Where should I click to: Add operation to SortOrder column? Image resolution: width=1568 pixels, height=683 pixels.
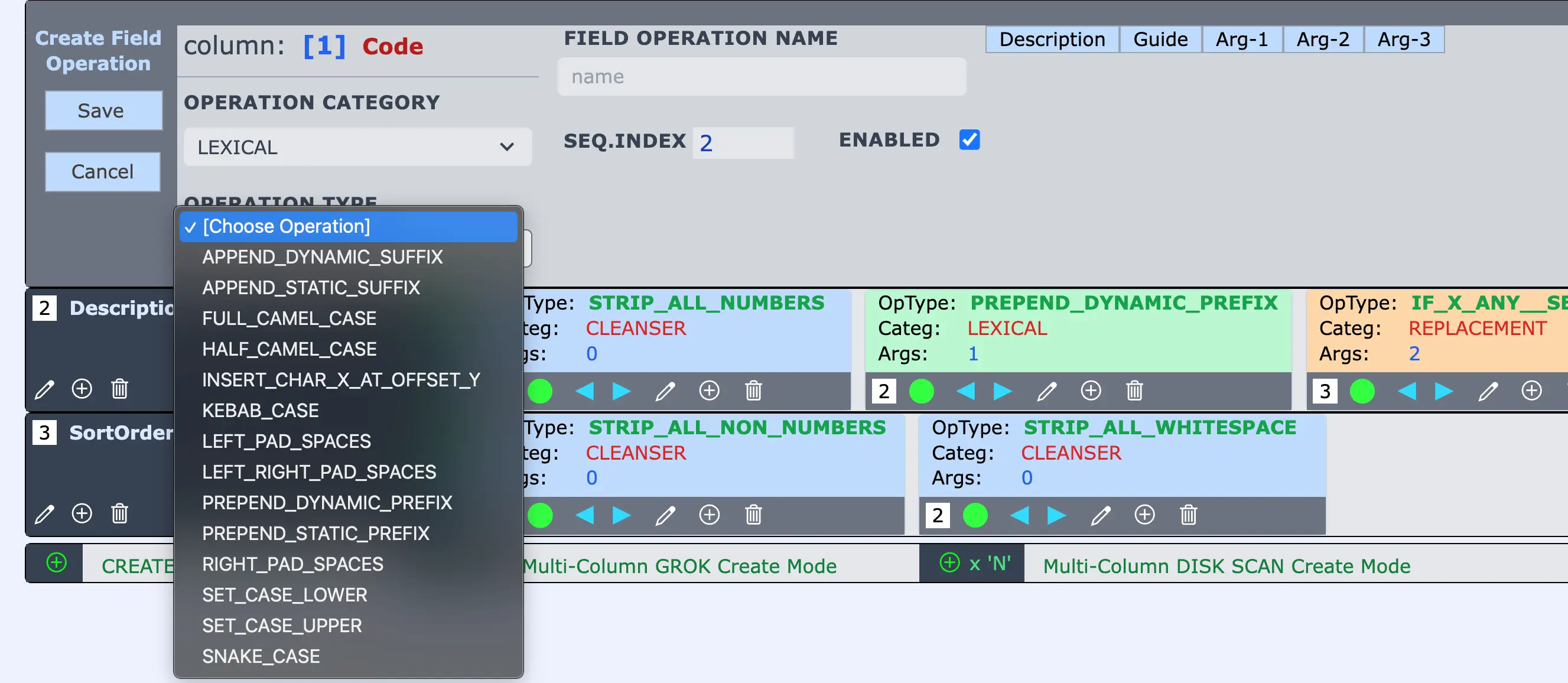click(x=82, y=513)
